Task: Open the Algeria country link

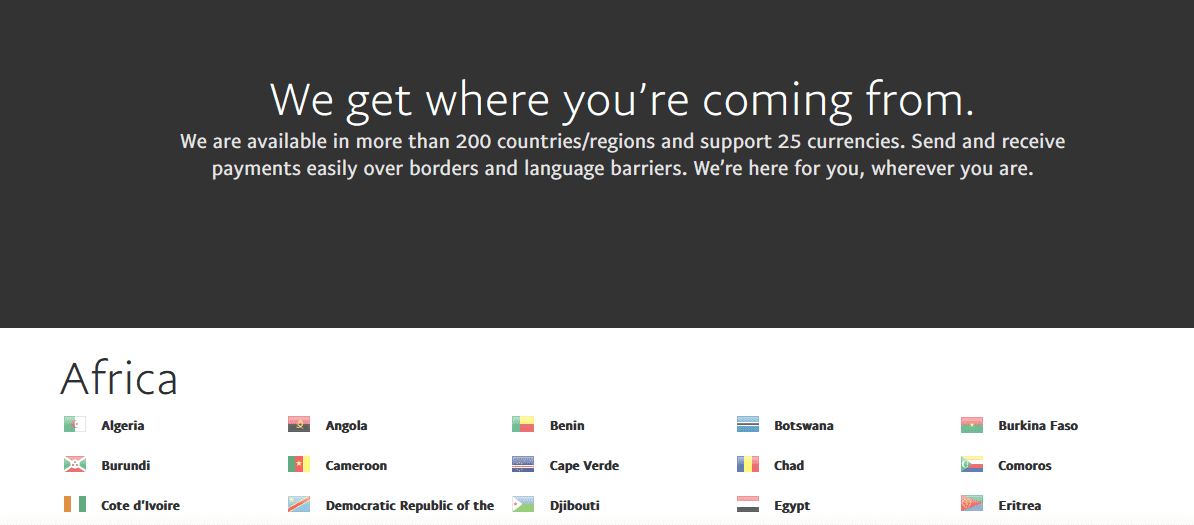Action: tap(122, 426)
